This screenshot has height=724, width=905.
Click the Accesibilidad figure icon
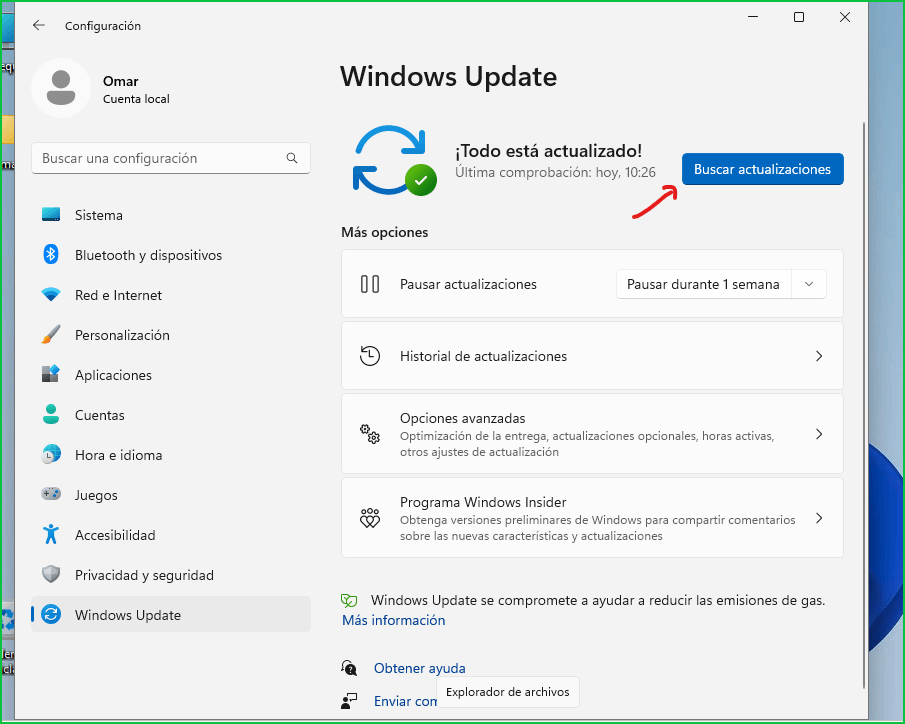pyautogui.click(x=51, y=534)
